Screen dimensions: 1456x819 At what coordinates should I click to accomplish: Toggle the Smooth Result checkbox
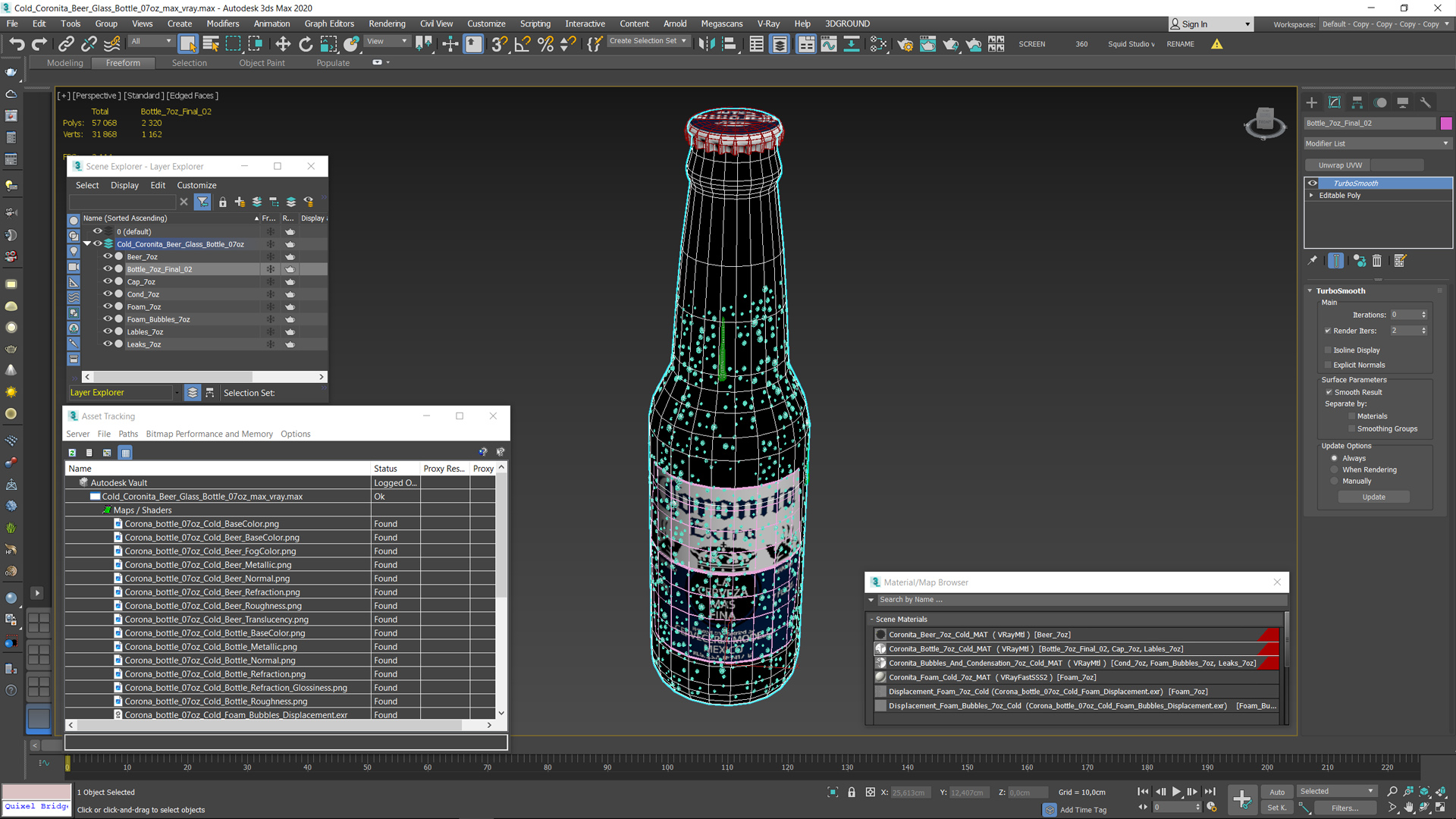(x=1329, y=392)
